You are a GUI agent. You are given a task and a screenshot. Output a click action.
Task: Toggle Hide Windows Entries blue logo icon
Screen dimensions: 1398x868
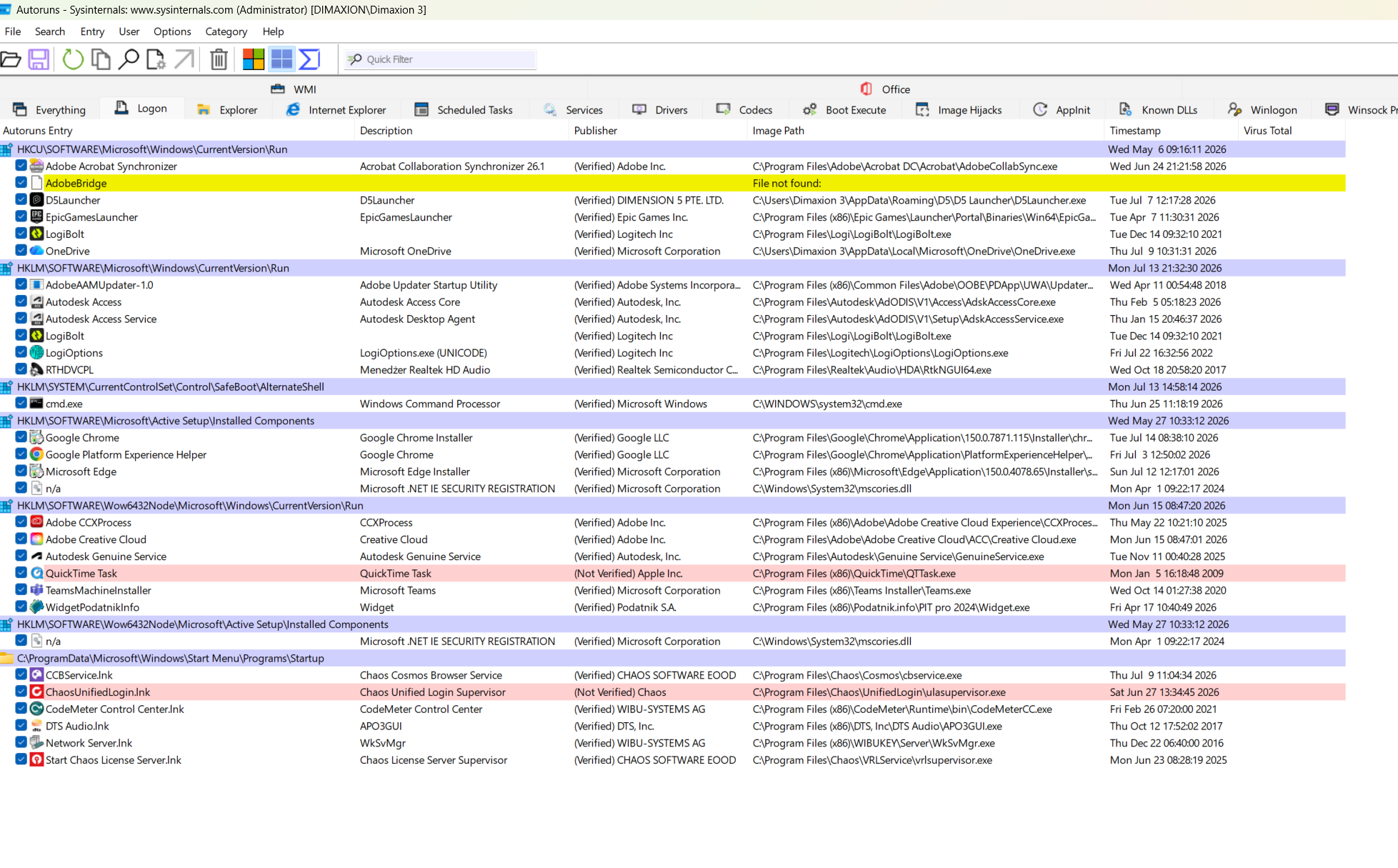(x=281, y=59)
